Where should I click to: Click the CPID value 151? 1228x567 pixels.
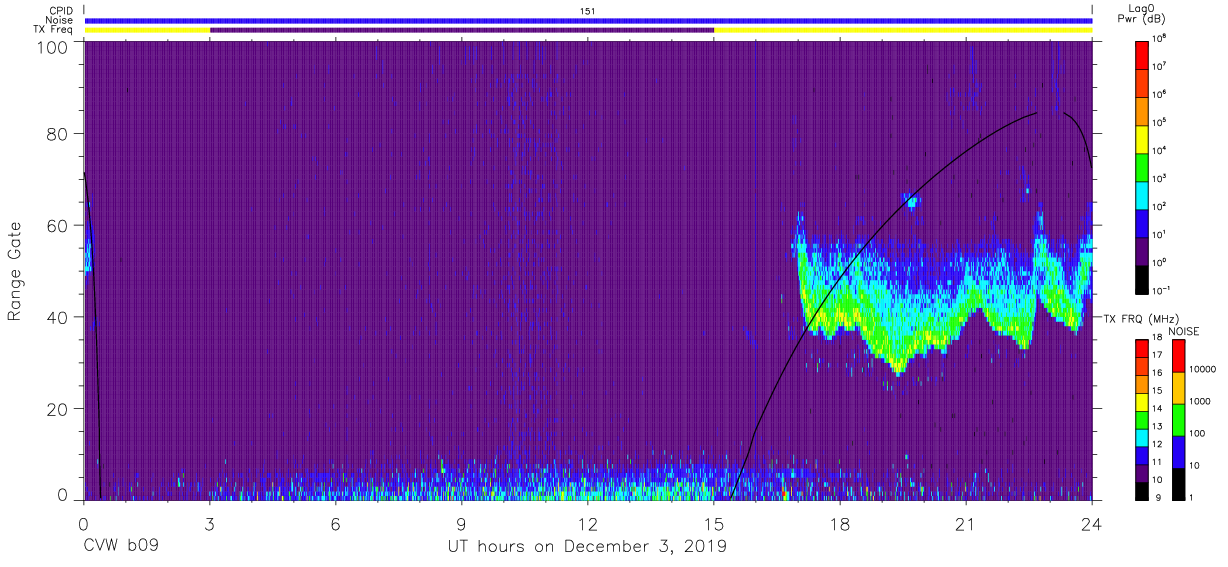(588, 11)
